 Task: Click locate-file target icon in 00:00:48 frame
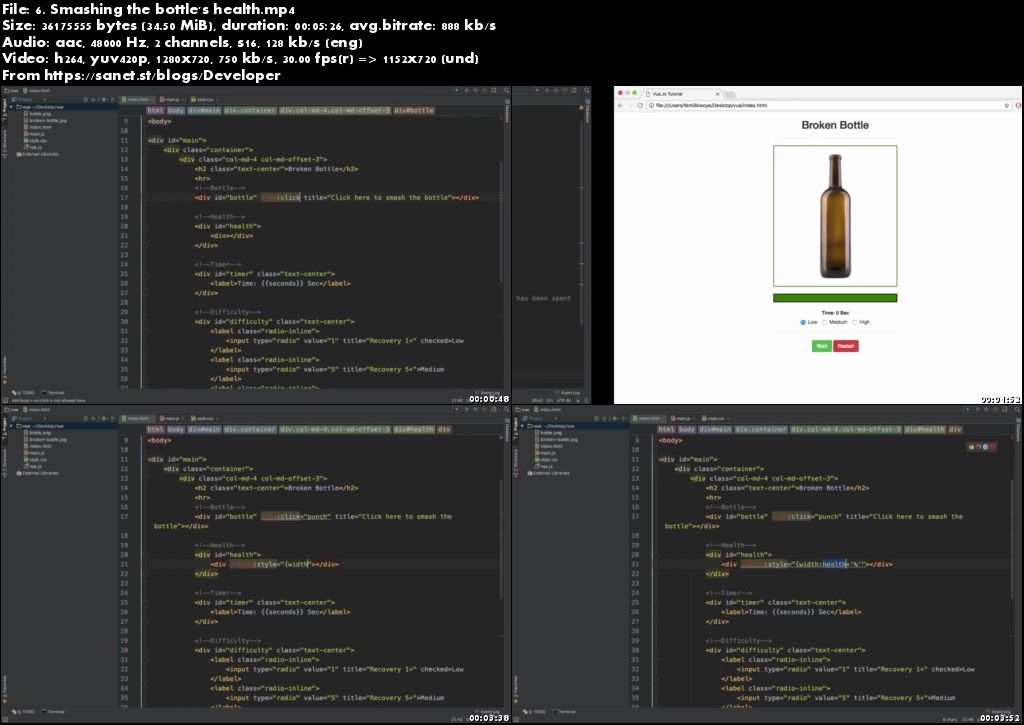tap(86, 99)
